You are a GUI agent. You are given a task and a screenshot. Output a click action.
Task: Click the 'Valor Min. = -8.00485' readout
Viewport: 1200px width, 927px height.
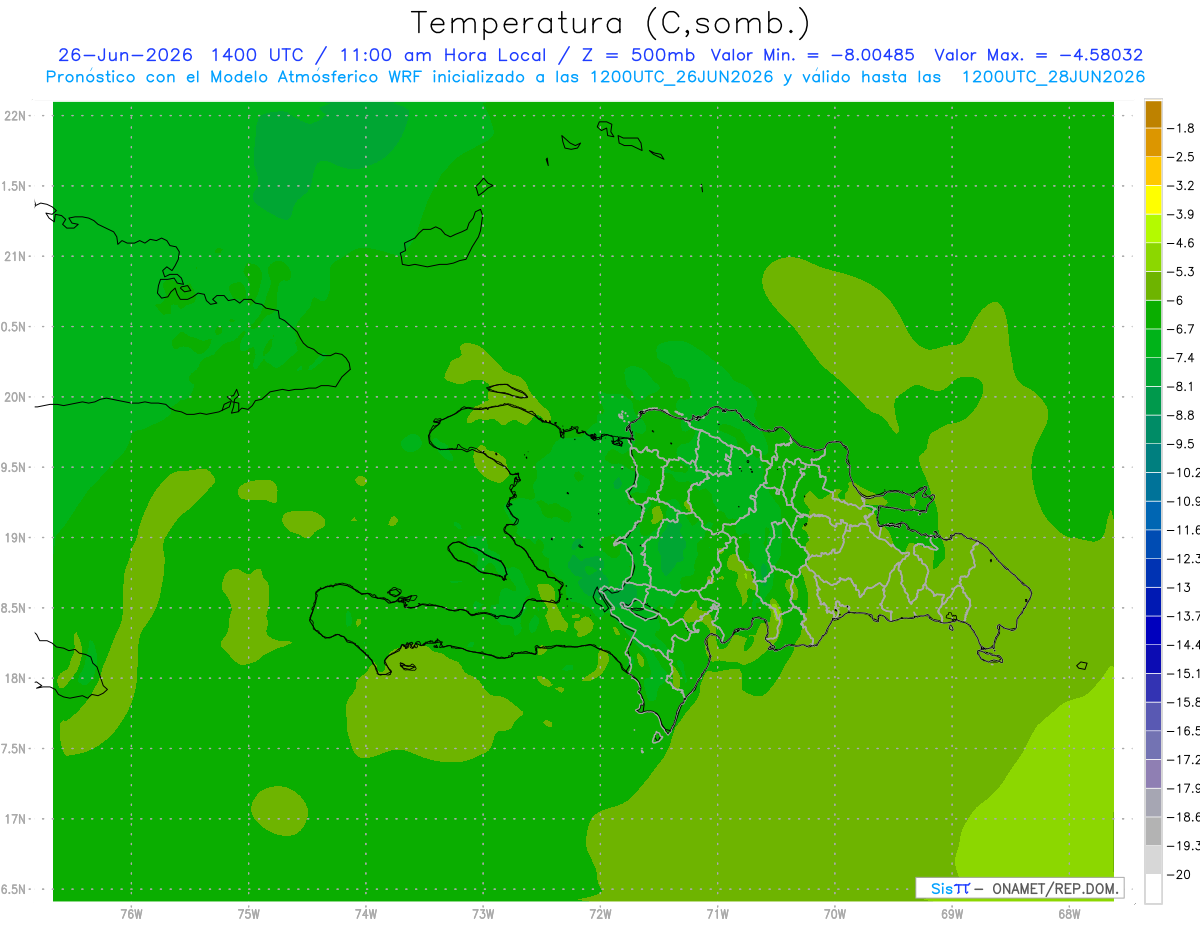tap(812, 55)
